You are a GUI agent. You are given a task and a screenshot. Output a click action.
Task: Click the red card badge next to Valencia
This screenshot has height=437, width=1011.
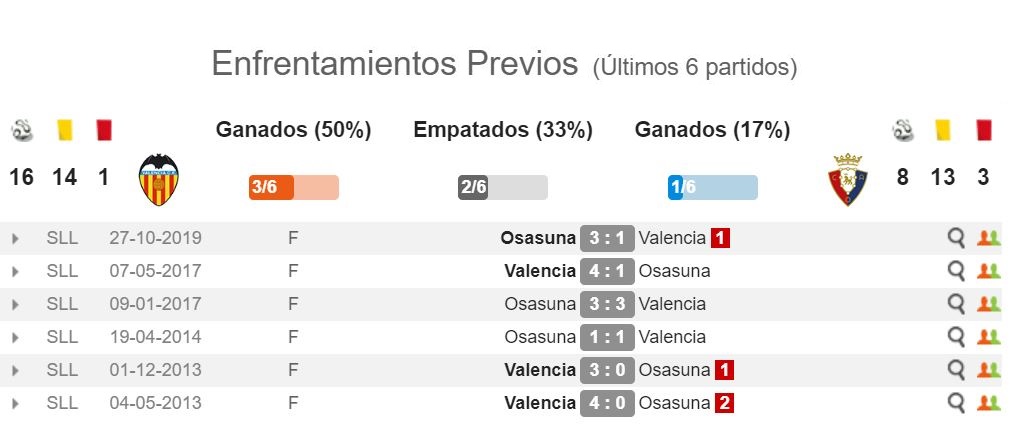[x=720, y=238]
